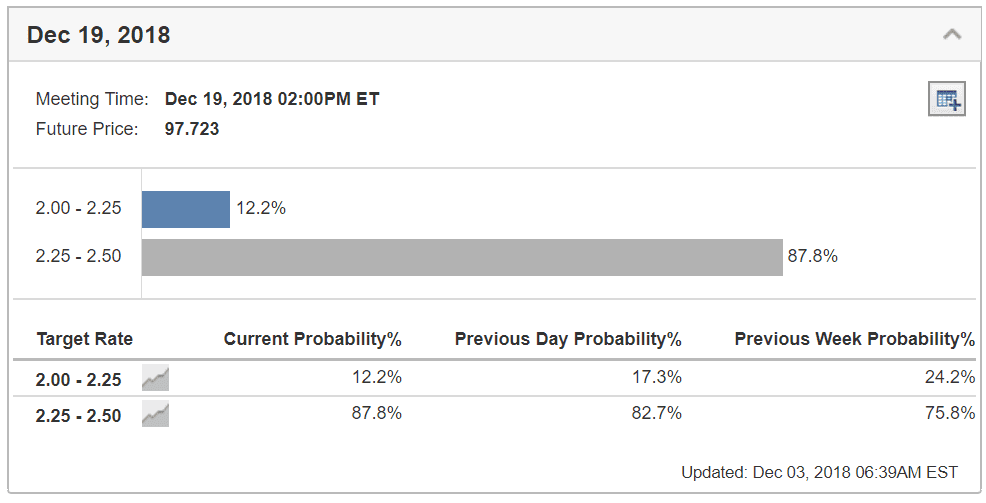Viewport: 986px width, 503px height.
Task: Click the 75.8% previous week value
Action: click(950, 413)
